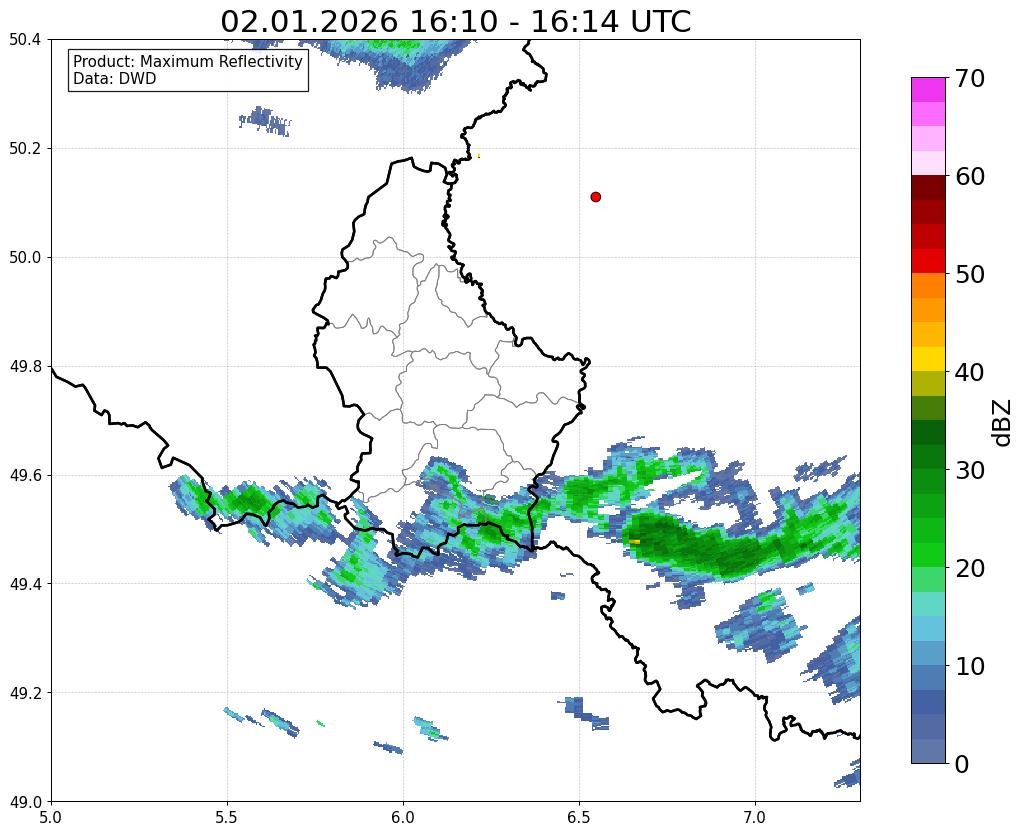Viewport: 1023px width, 834px height.
Task: Click the red station marker dot
Action: click(x=596, y=197)
